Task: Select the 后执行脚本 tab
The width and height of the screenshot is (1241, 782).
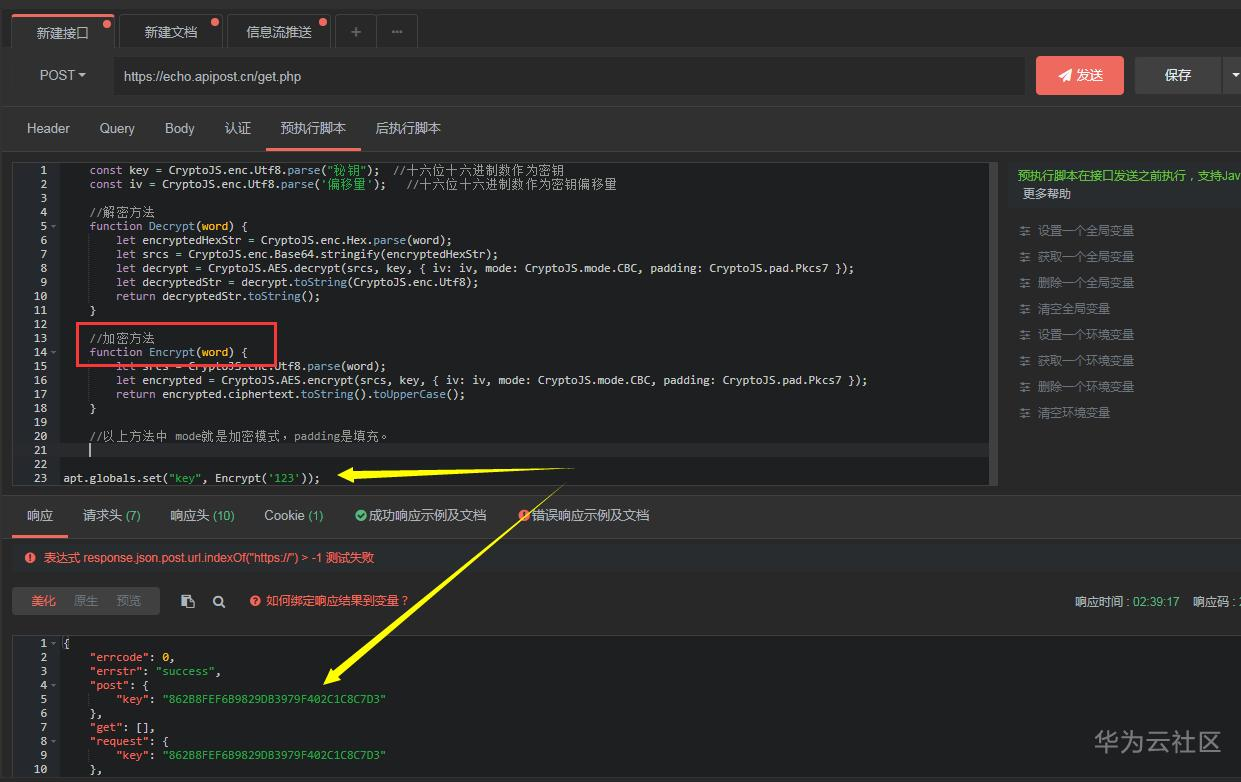Action: (x=408, y=128)
